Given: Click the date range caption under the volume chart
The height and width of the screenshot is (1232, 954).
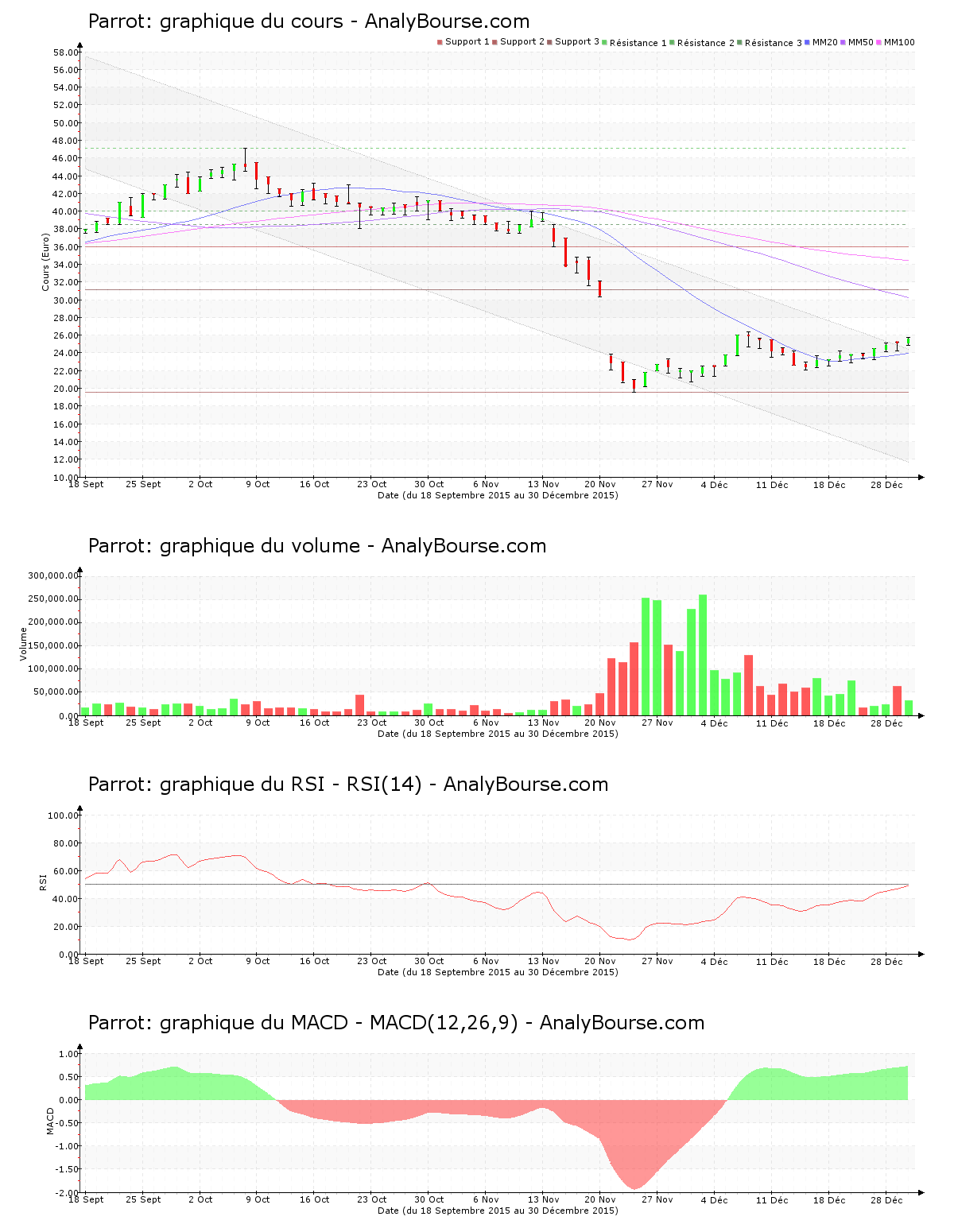Looking at the screenshot, I should 498,734.
